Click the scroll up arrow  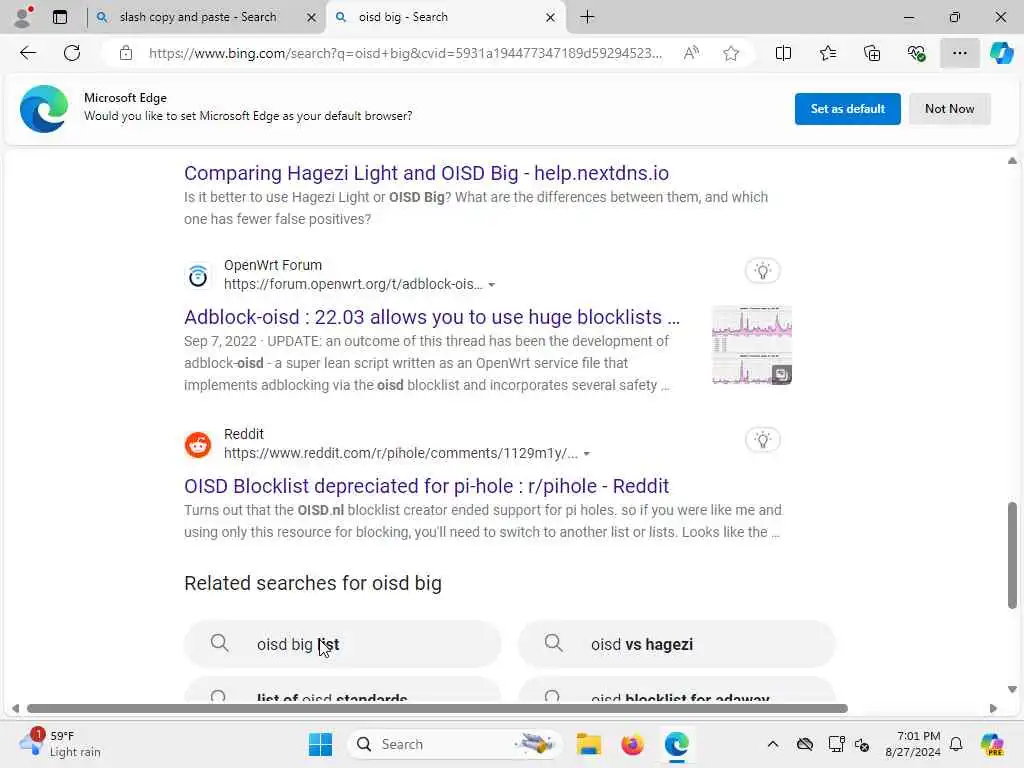click(1012, 161)
